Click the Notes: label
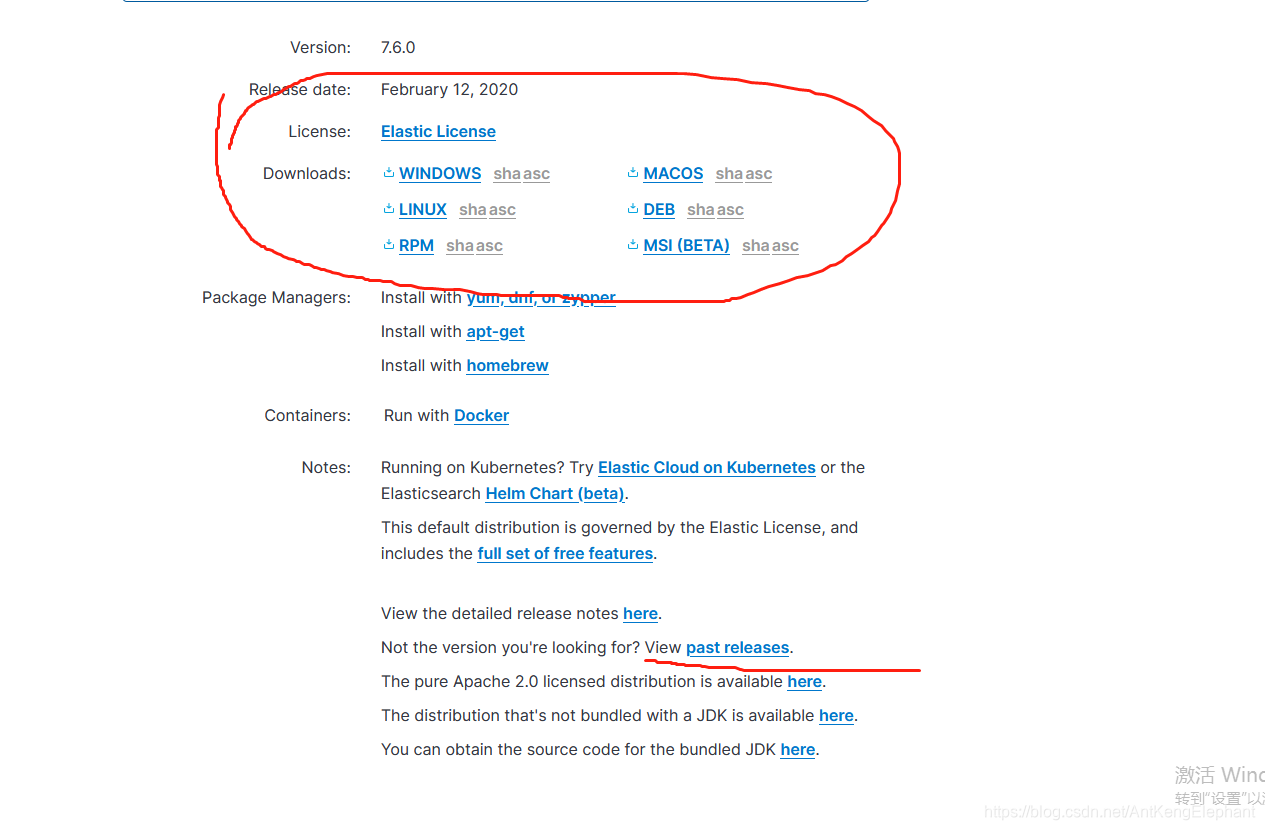This screenshot has height=830, width=1265. [x=326, y=468]
